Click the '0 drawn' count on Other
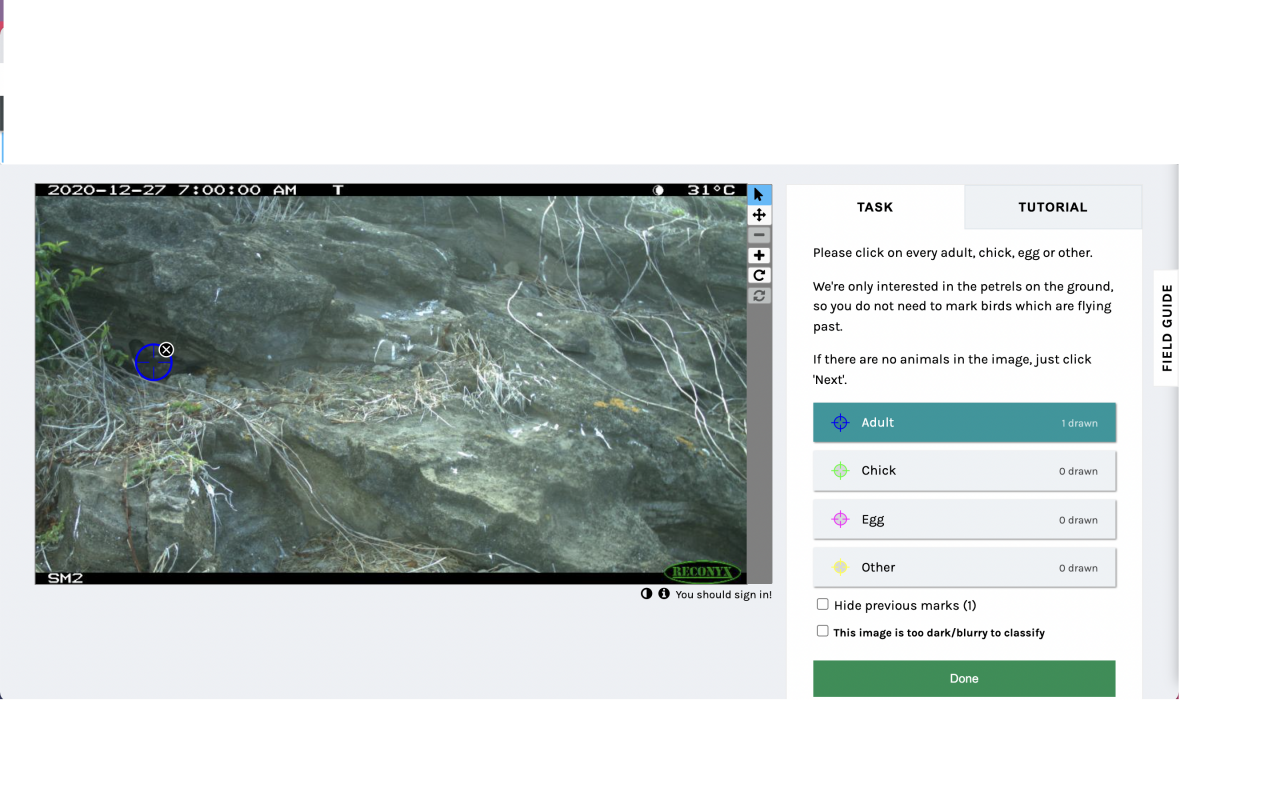Screen dimensions: 1280x800 coord(1078,568)
